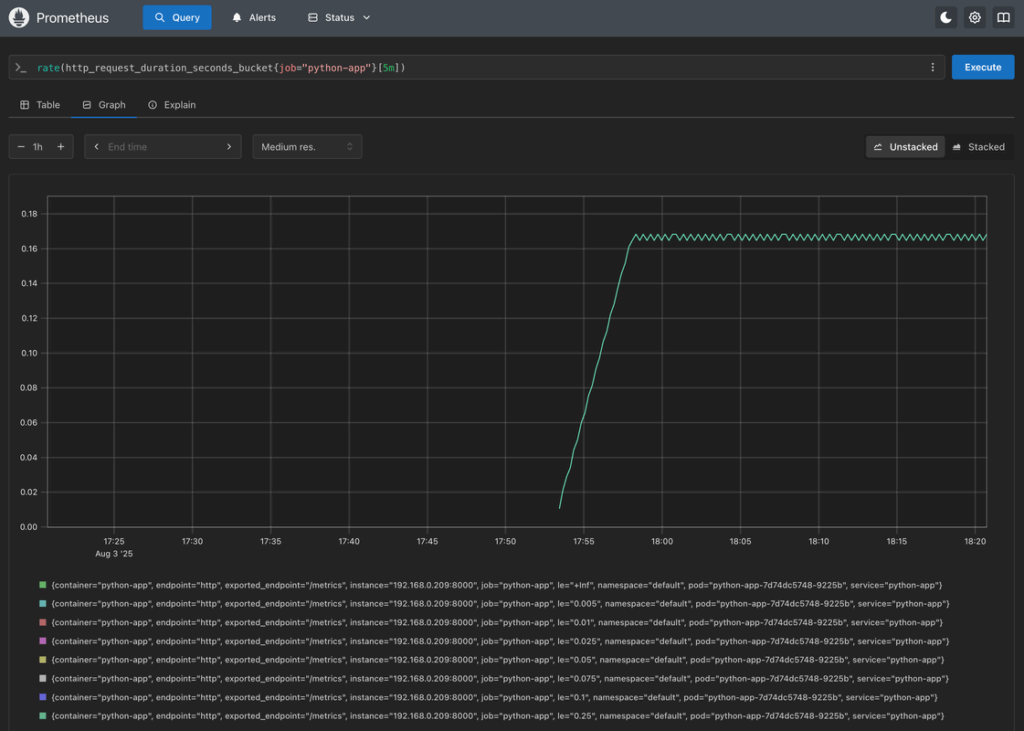This screenshot has height=731, width=1024.
Task: Go to the previous end time arrow
Action: coord(97,147)
